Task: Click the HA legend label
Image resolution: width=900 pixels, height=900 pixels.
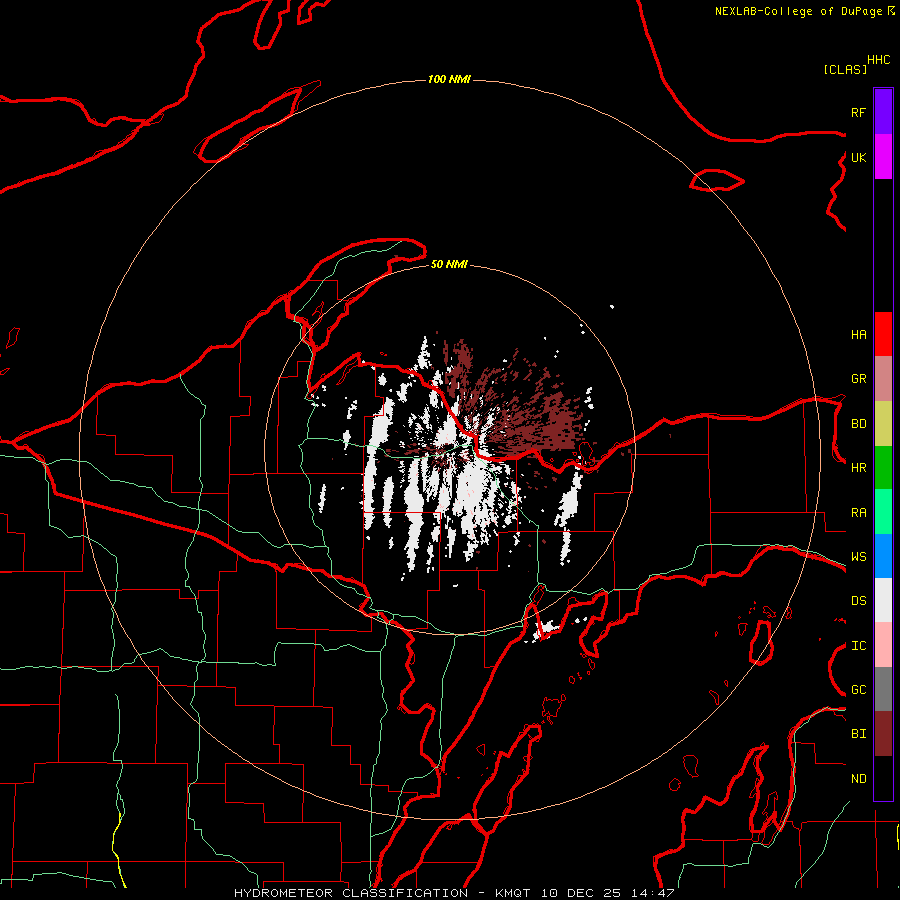Action: point(858,335)
